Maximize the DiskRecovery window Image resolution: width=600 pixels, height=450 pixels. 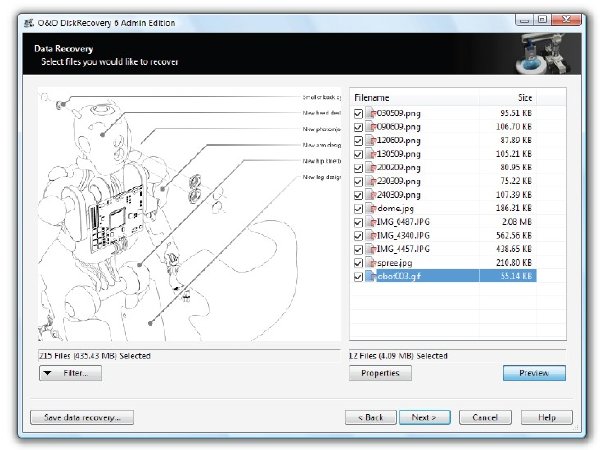tap(542, 19)
